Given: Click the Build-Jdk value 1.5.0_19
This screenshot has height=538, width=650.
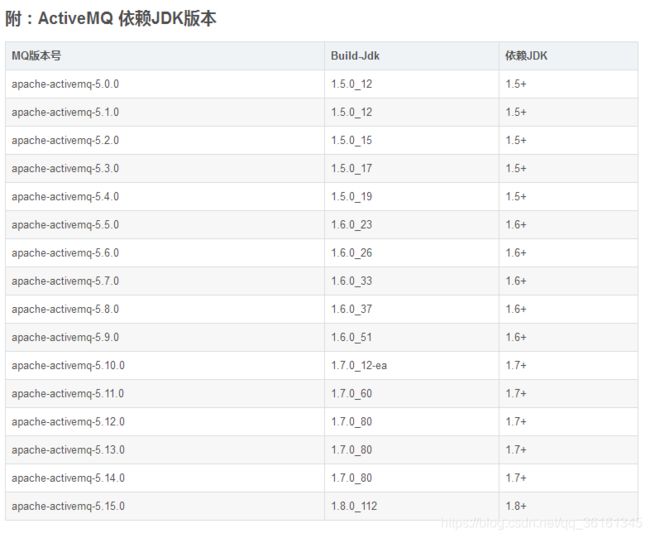Looking at the screenshot, I should [352, 196].
